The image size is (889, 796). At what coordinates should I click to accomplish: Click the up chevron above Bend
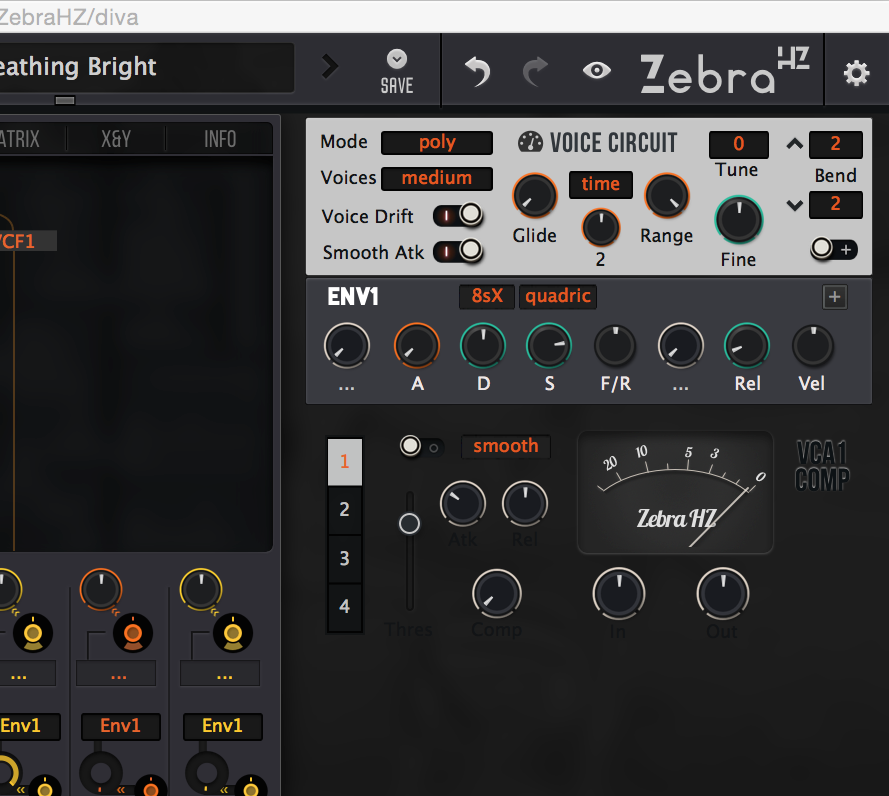click(794, 144)
